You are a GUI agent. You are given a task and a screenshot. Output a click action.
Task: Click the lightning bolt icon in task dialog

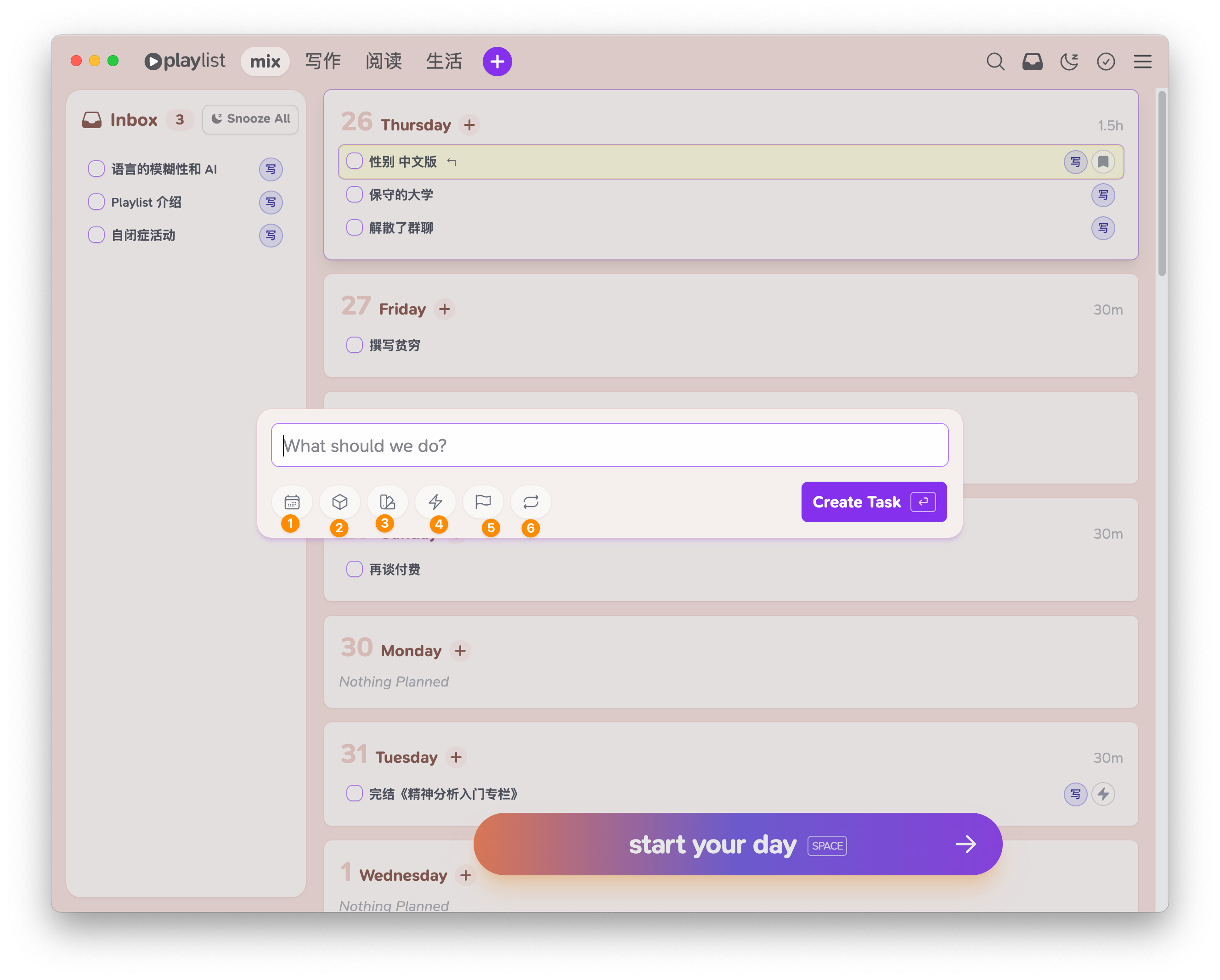pyautogui.click(x=435, y=502)
